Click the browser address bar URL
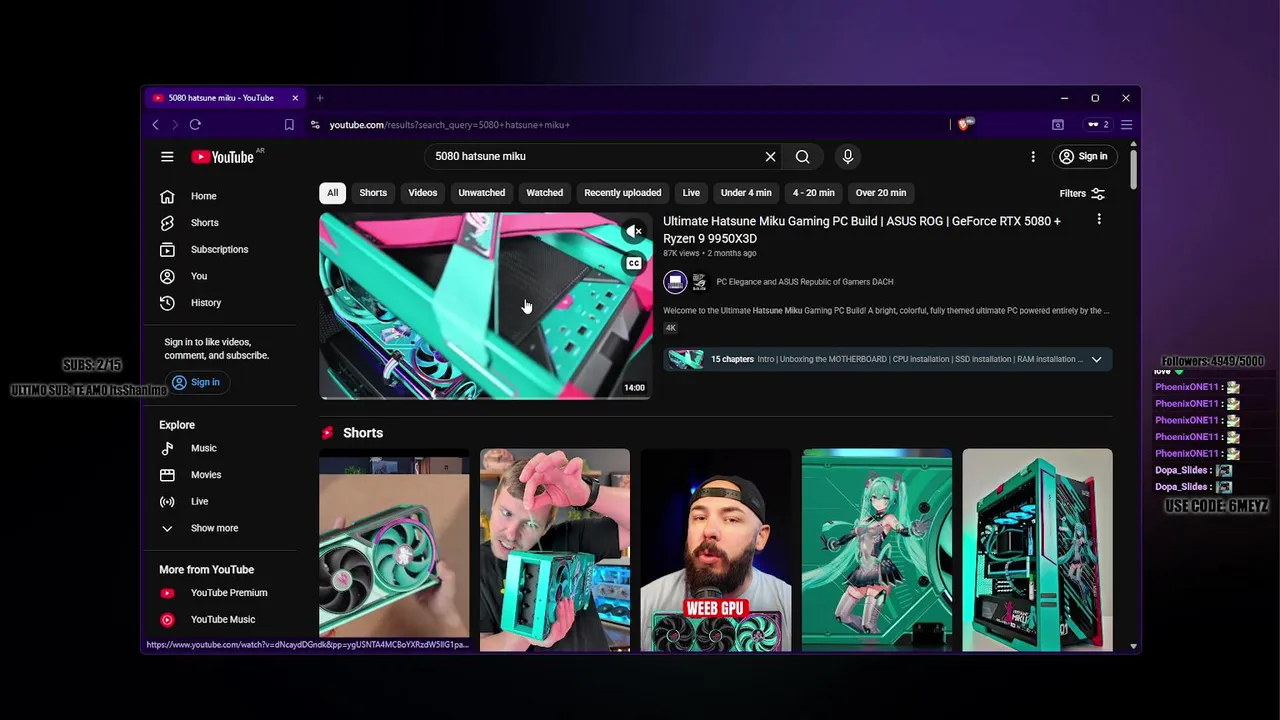Screen dimensions: 1280x720 [x=450, y=125]
